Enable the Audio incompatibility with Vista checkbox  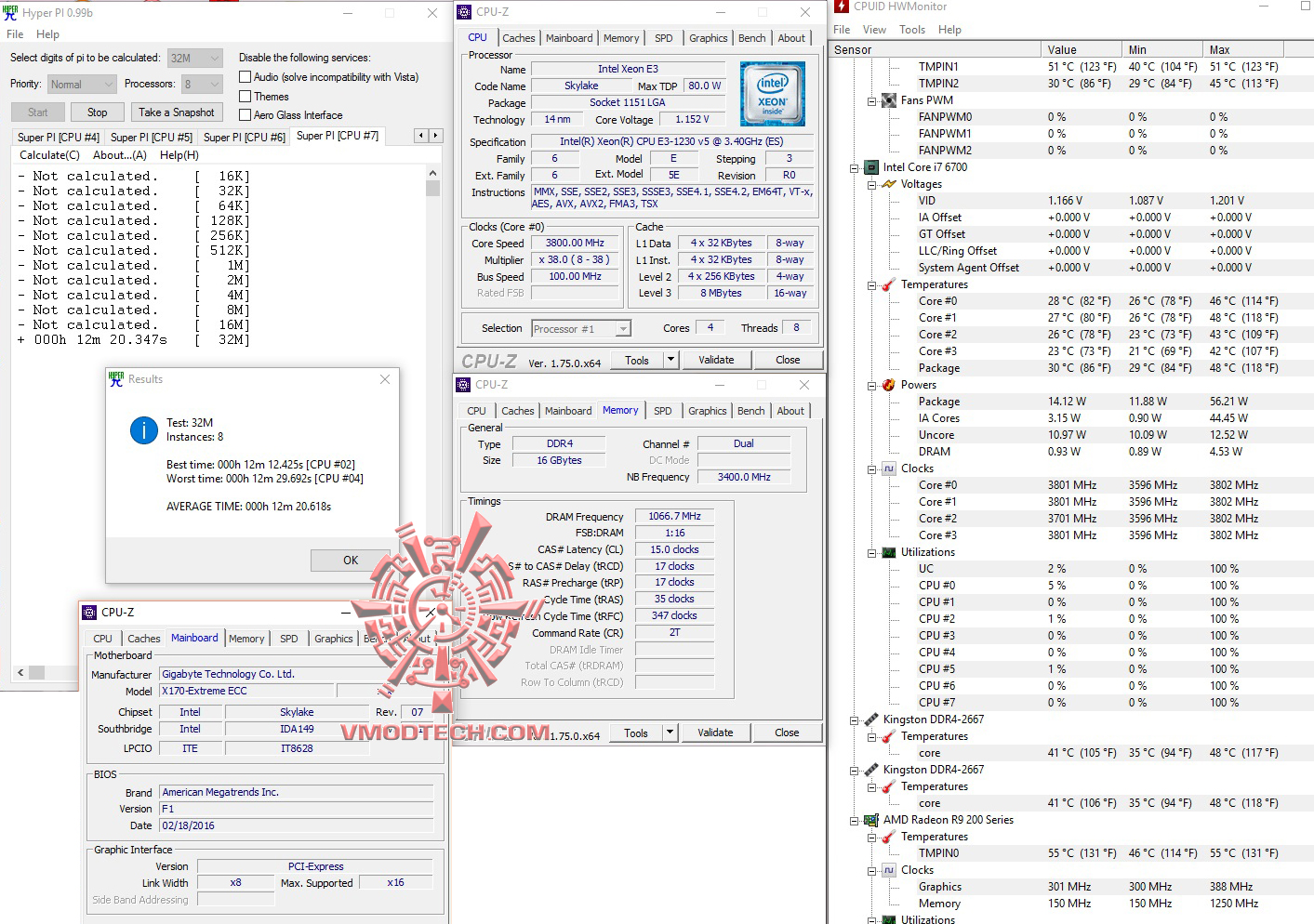[246, 77]
